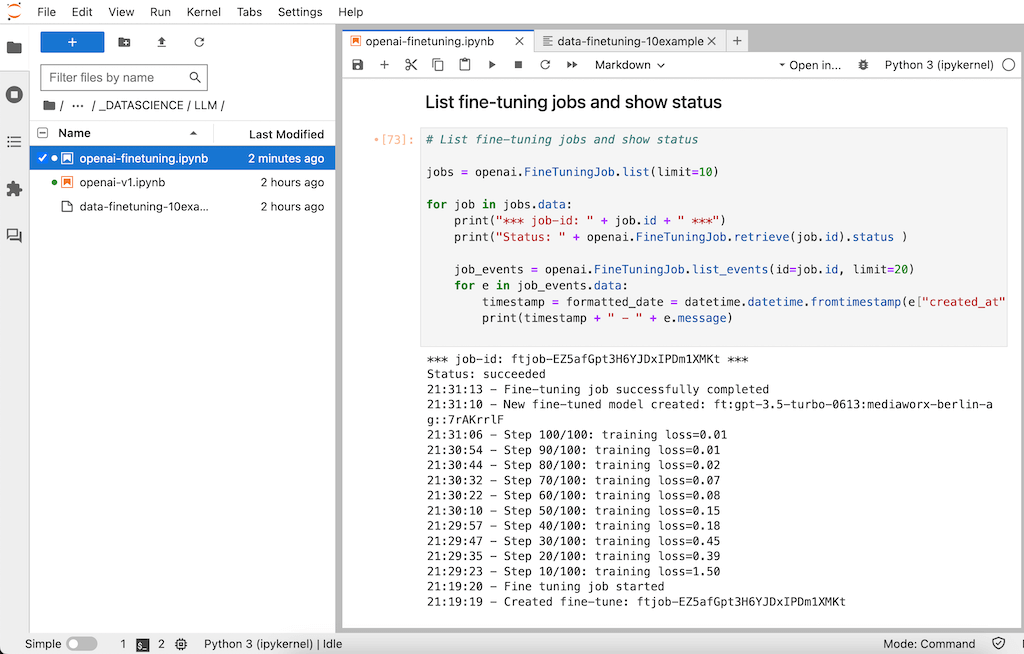Screen dimensions: 1024x654
Task: Interrupt the kernel with the stop icon
Action: (518, 65)
